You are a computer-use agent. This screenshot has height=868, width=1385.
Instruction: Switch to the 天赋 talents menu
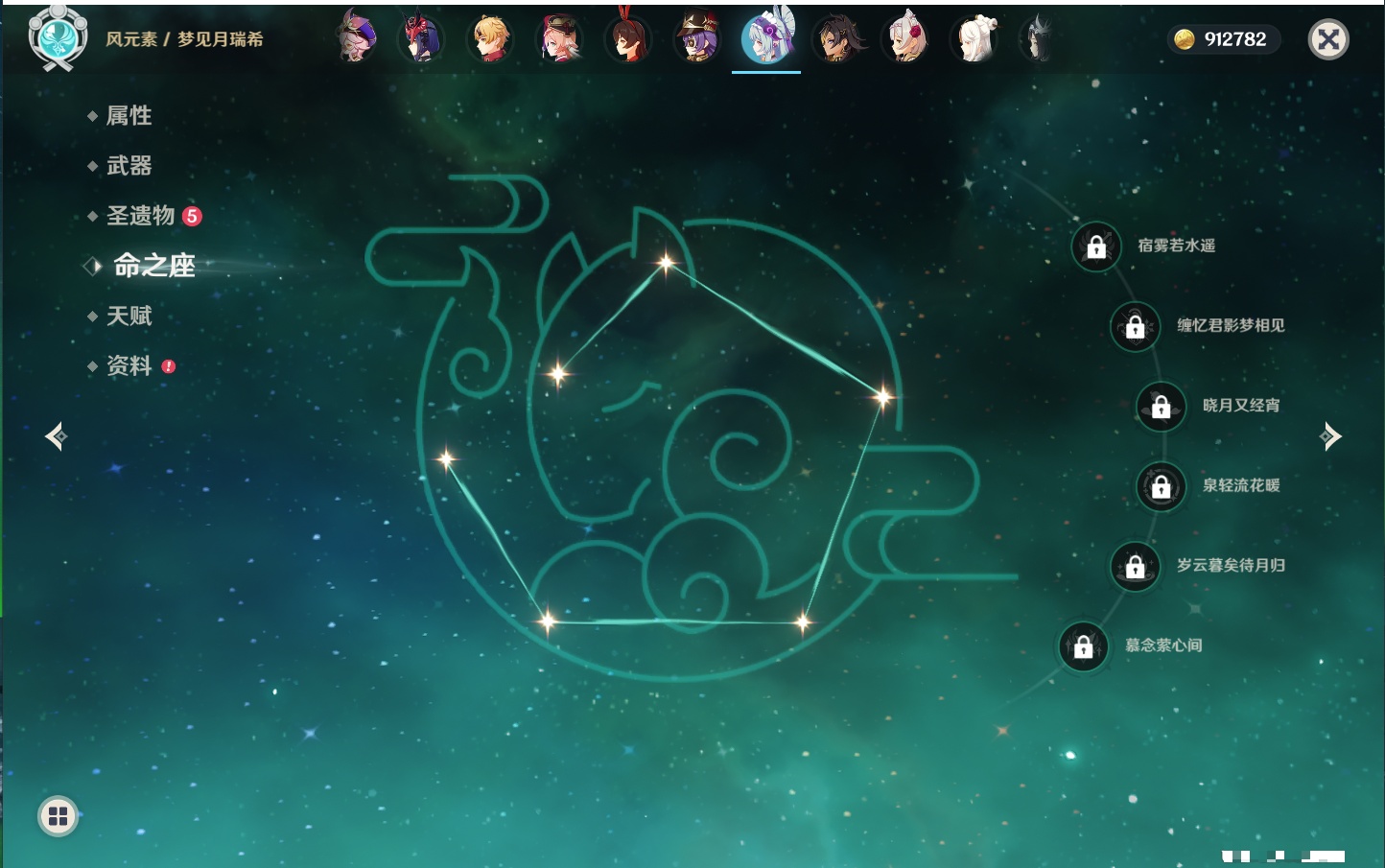pyautogui.click(x=129, y=316)
